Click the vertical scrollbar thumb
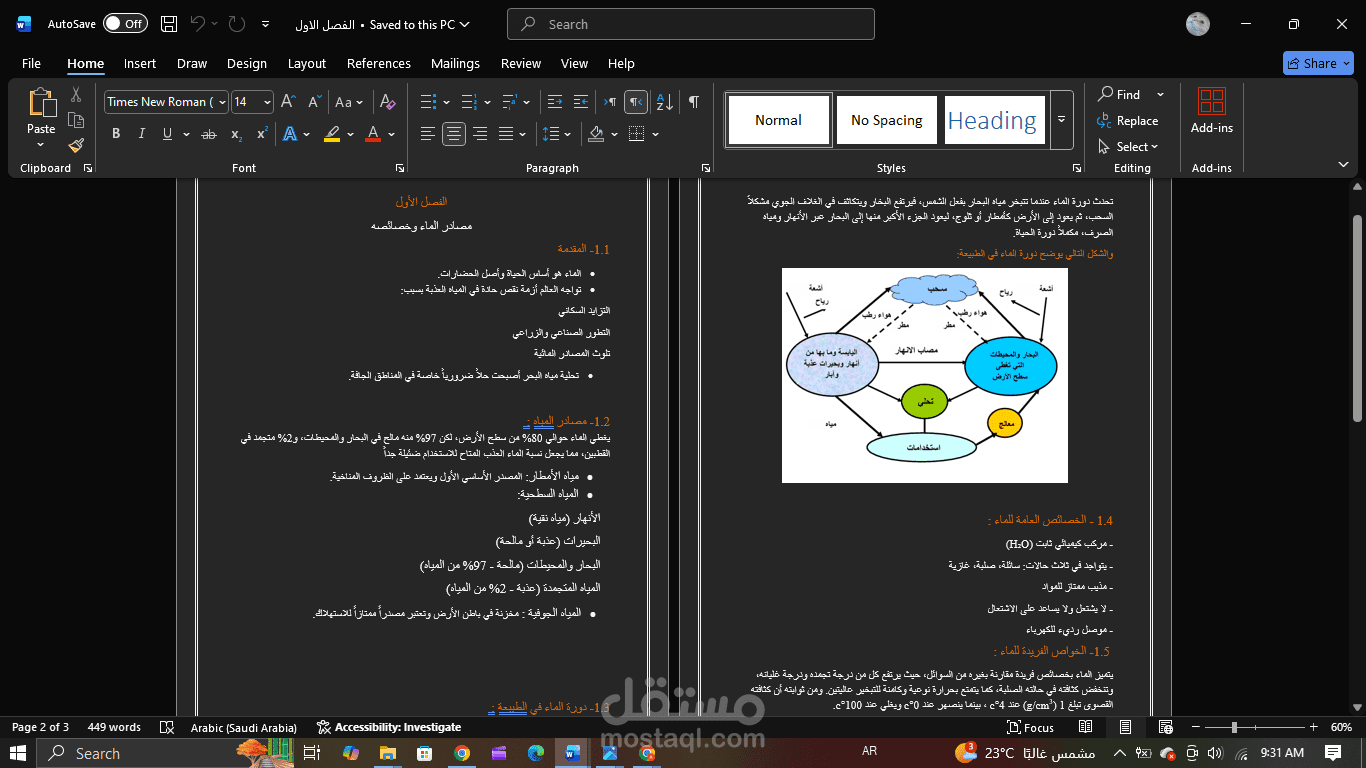 coord(1357,318)
